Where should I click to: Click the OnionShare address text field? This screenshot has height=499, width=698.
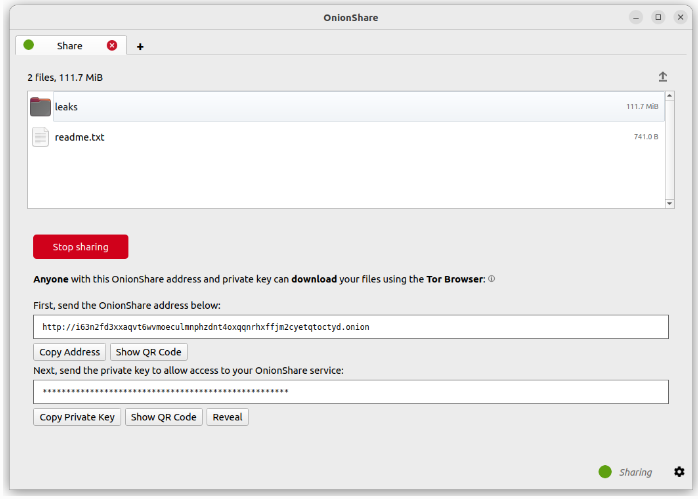click(350, 327)
